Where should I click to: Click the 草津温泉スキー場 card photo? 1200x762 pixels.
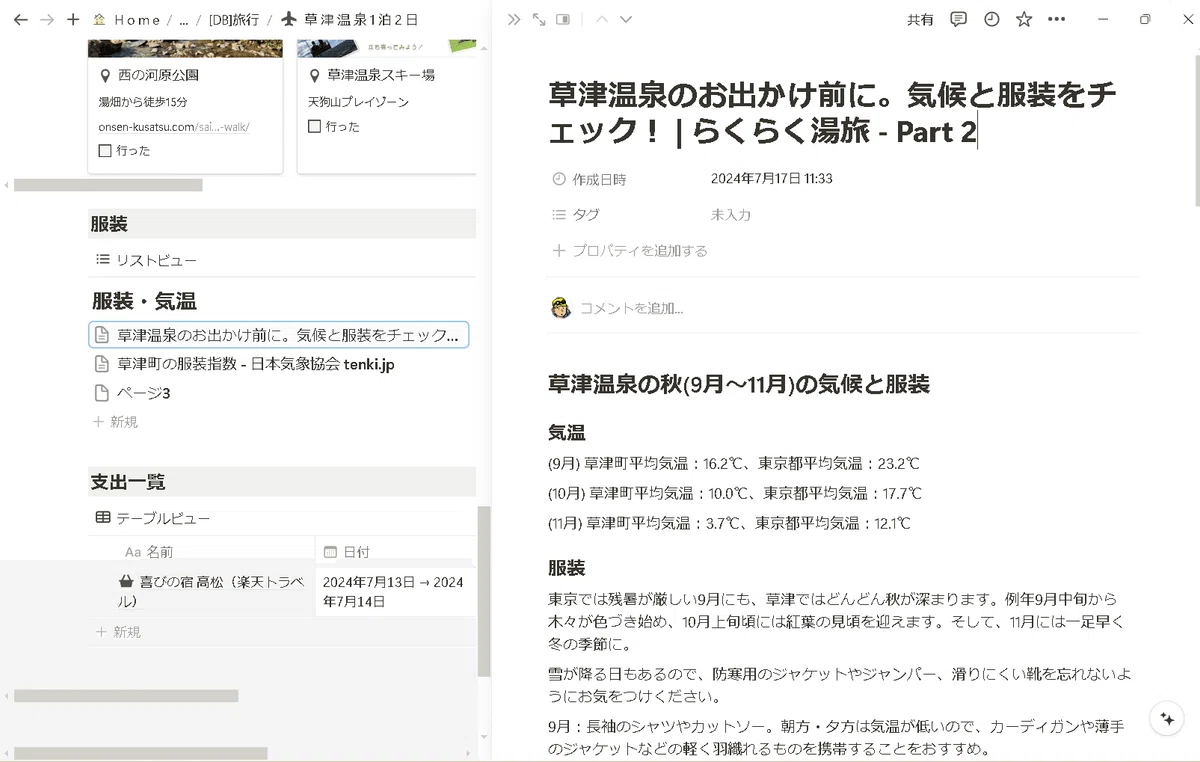point(386,48)
